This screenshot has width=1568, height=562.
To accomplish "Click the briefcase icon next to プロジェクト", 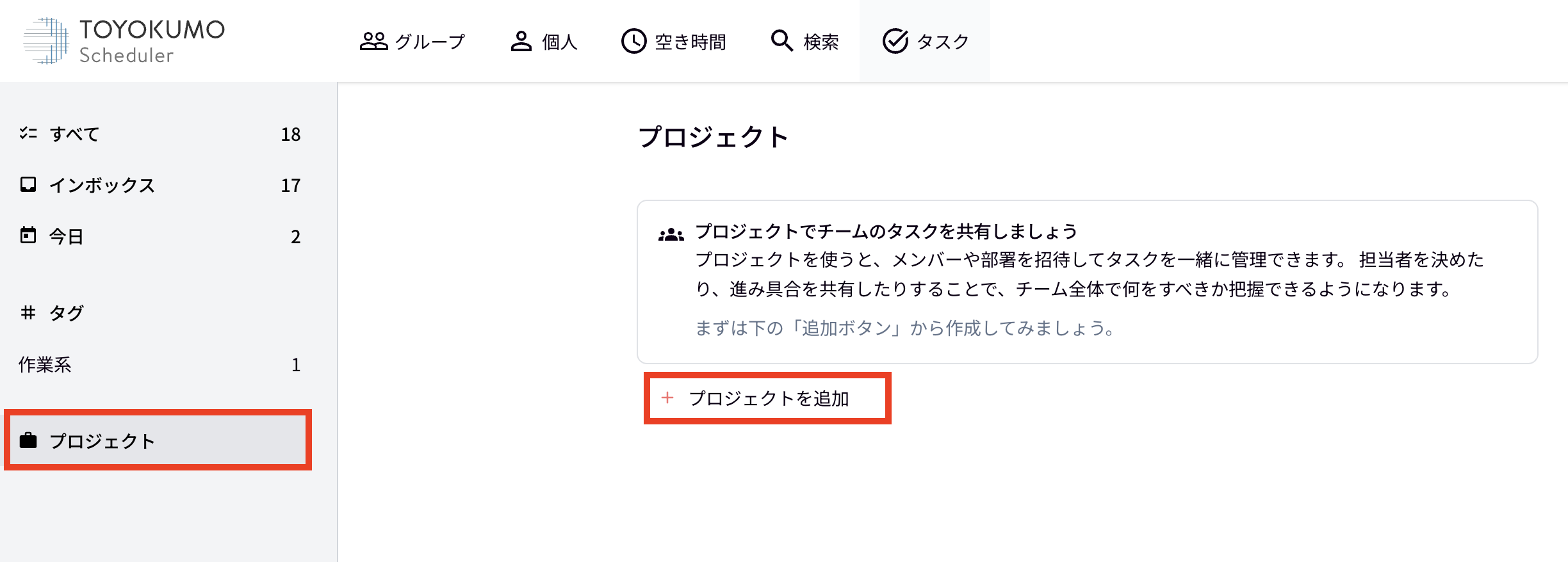I will tap(28, 440).
